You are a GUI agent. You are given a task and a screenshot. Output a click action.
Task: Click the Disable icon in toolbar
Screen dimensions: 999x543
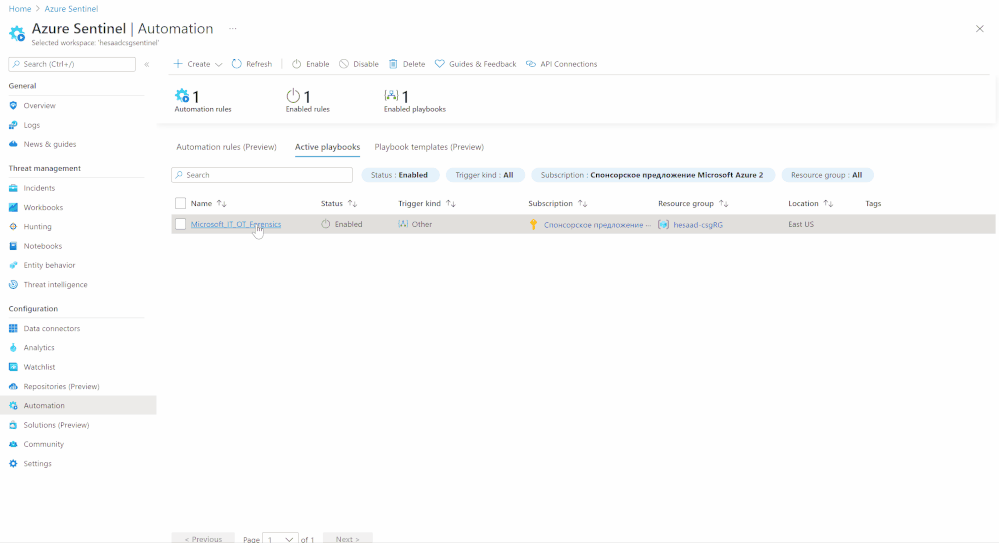tap(344, 64)
